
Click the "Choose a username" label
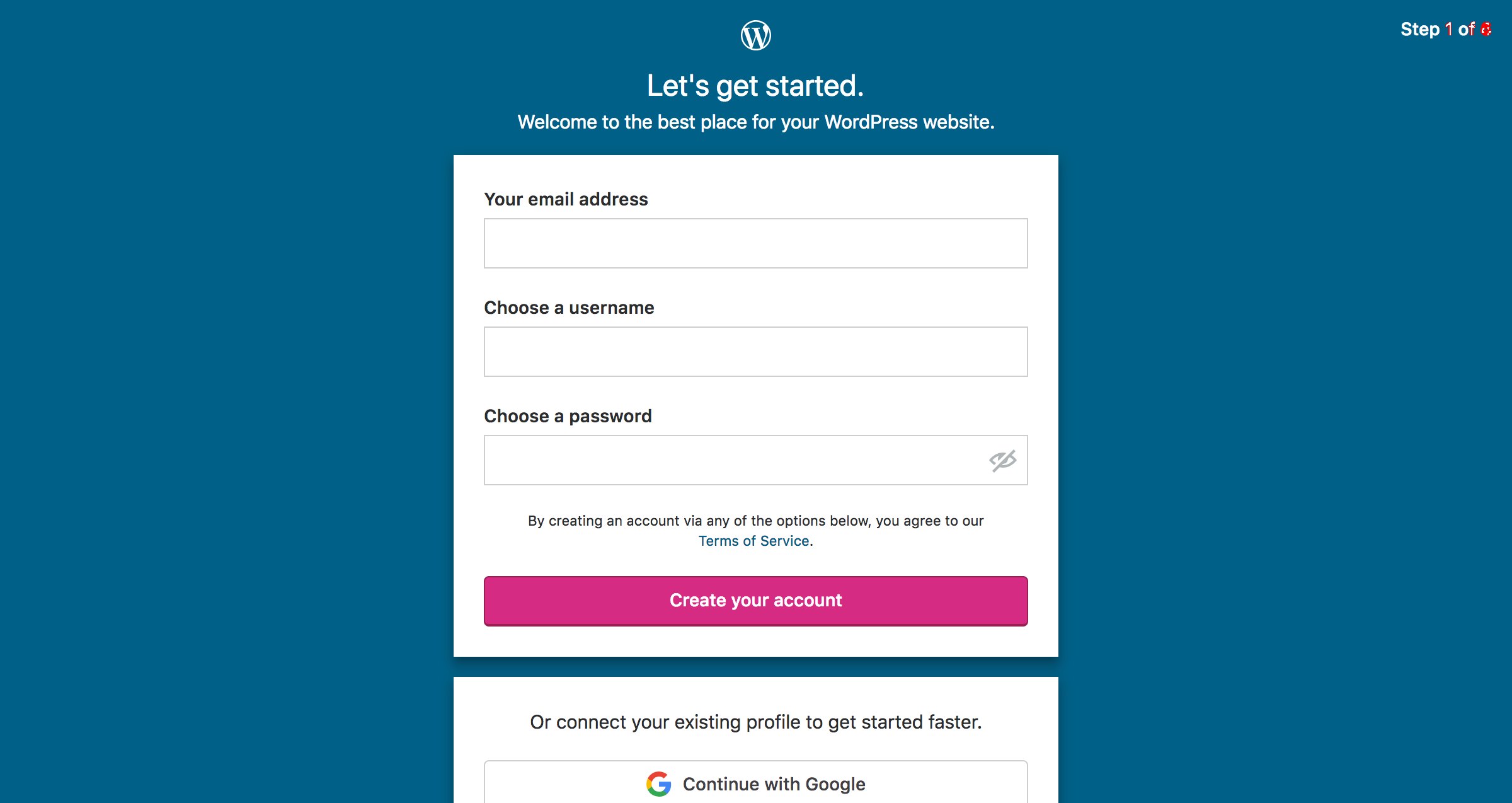(568, 308)
